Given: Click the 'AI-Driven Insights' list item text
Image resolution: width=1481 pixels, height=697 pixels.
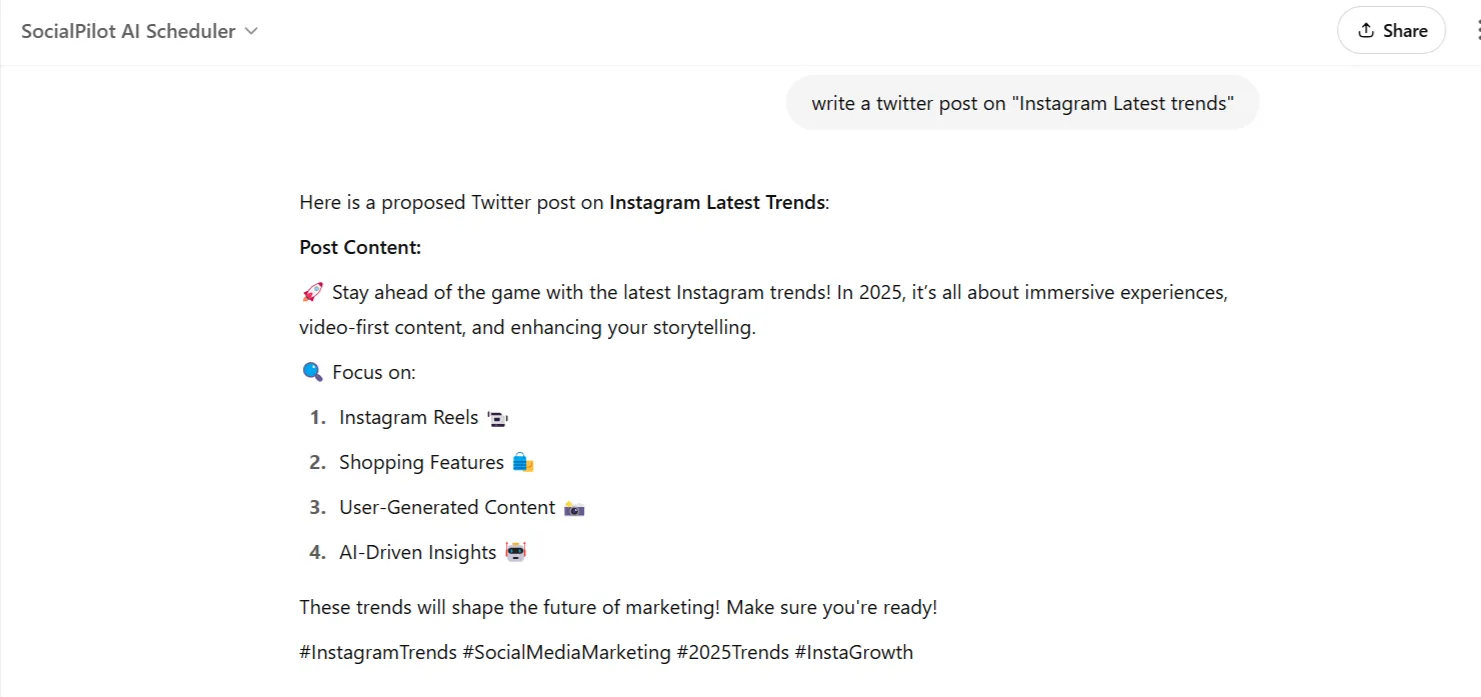Looking at the screenshot, I should point(417,552).
